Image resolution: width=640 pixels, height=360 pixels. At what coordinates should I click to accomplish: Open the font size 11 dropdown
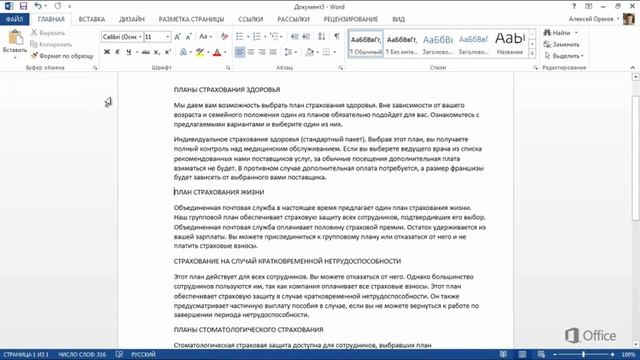(167, 37)
